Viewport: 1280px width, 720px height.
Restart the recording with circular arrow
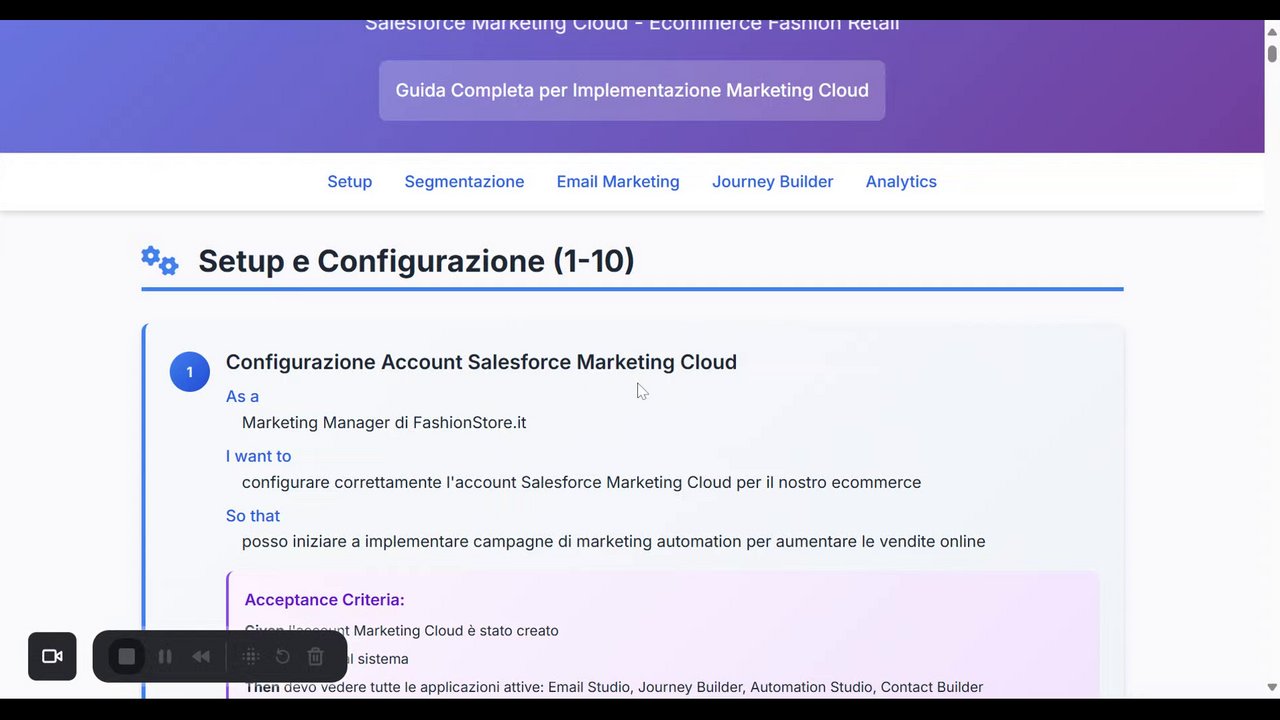(x=283, y=657)
